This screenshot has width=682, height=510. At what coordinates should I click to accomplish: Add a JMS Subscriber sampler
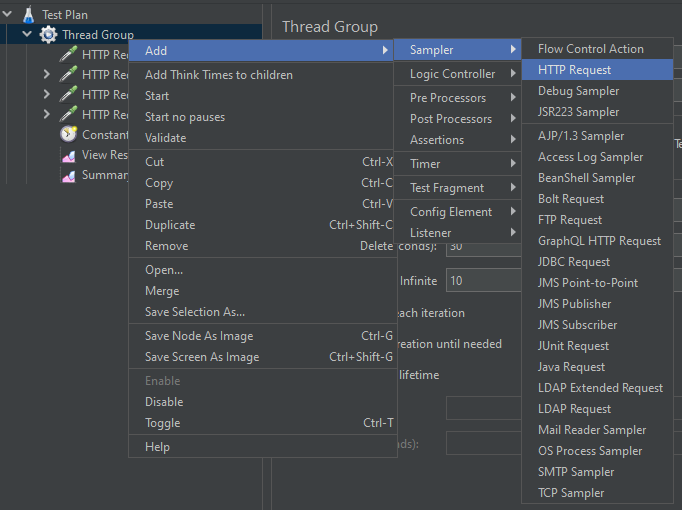click(598, 324)
